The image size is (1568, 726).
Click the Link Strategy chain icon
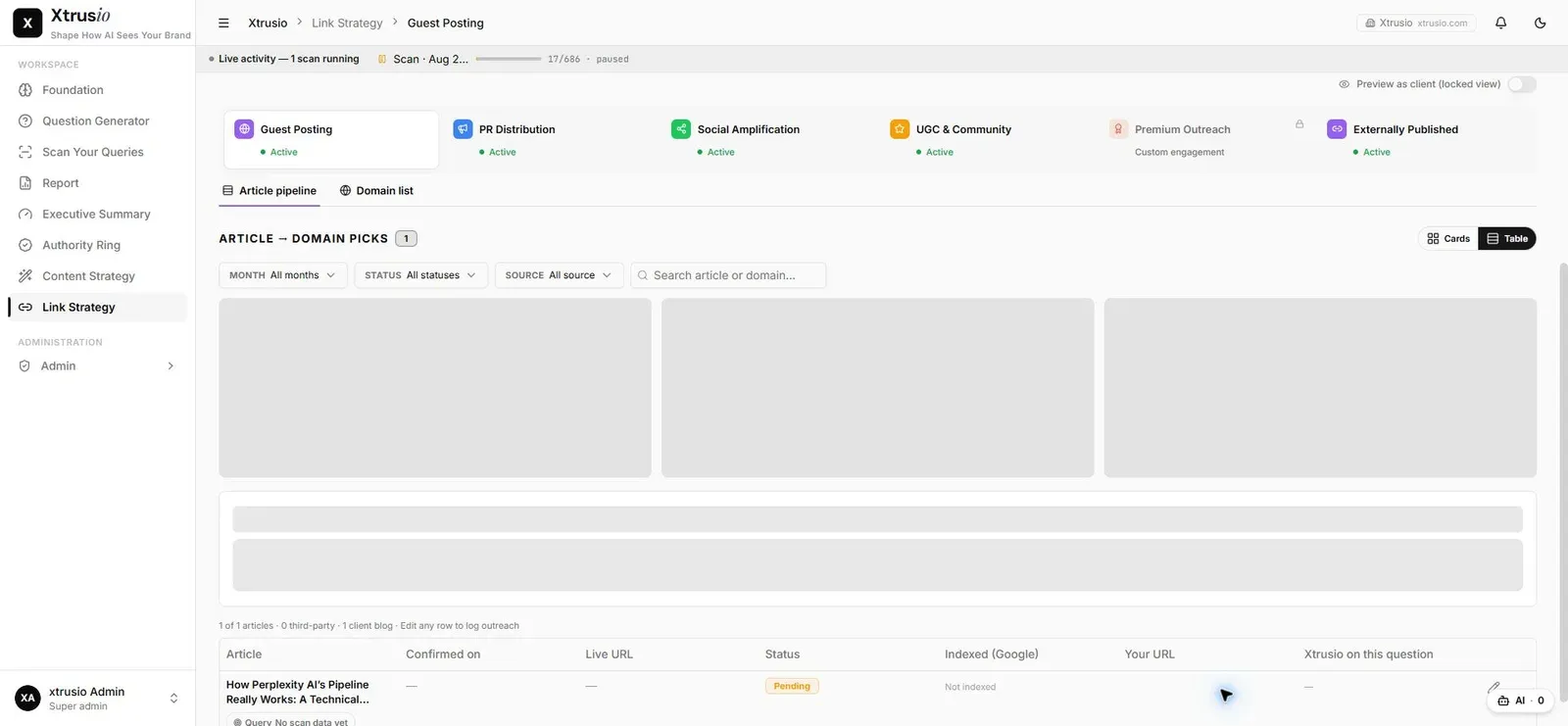click(25, 307)
